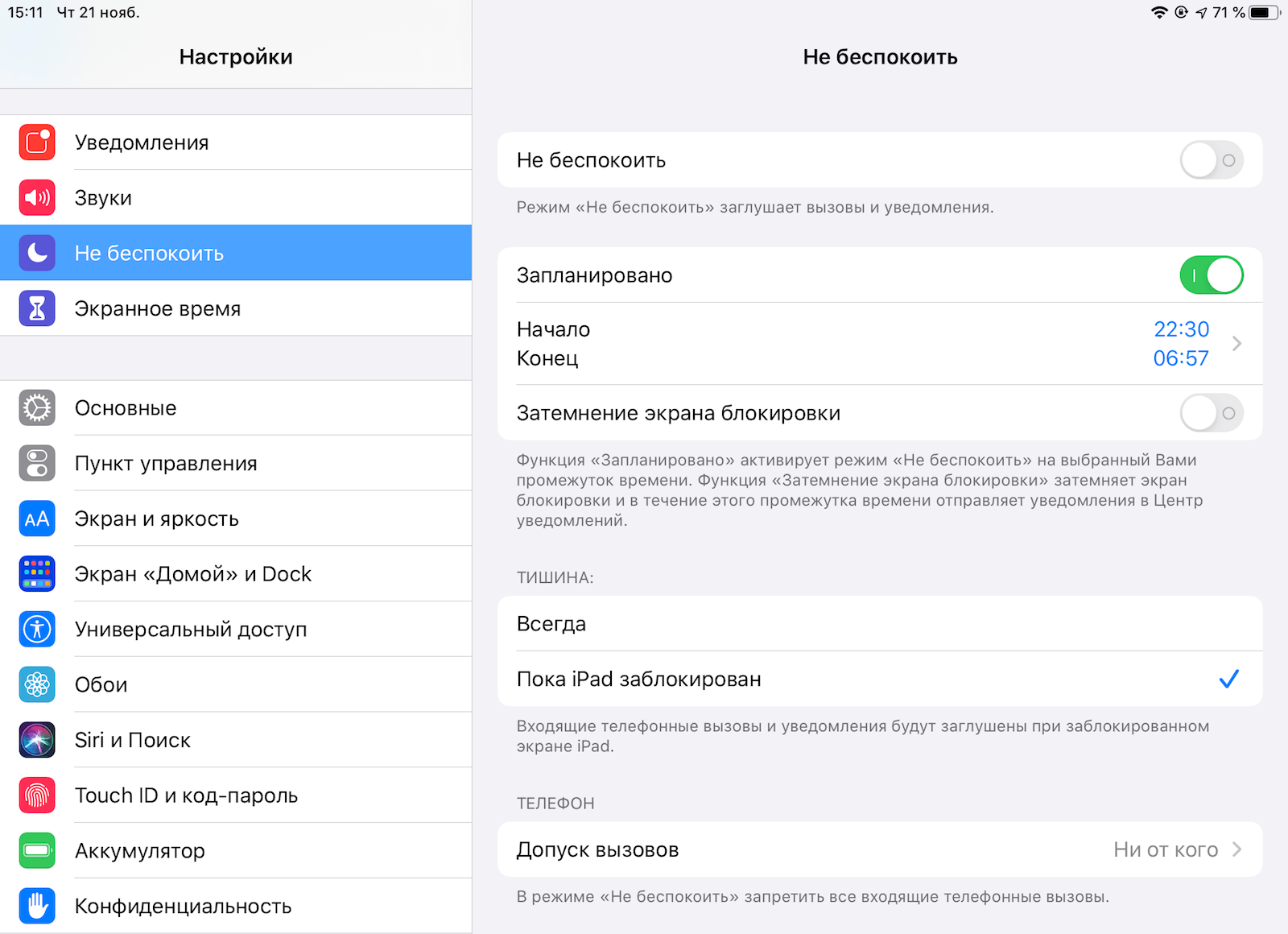
Task: Tap the Sounds speaker icon
Action: tap(37, 198)
